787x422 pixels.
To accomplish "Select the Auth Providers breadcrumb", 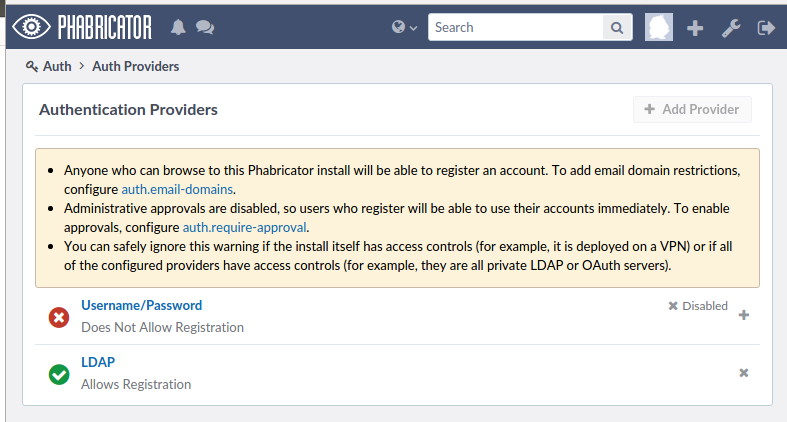I will coord(135,67).
